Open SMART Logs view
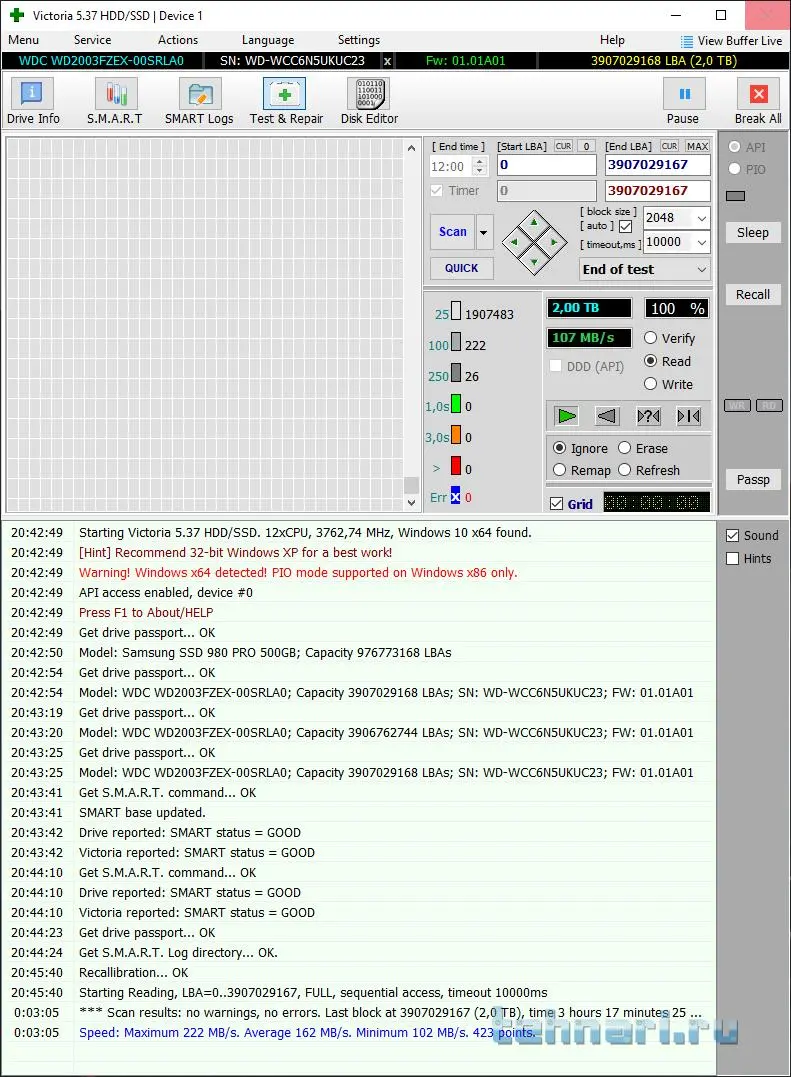791x1077 pixels. (x=199, y=101)
